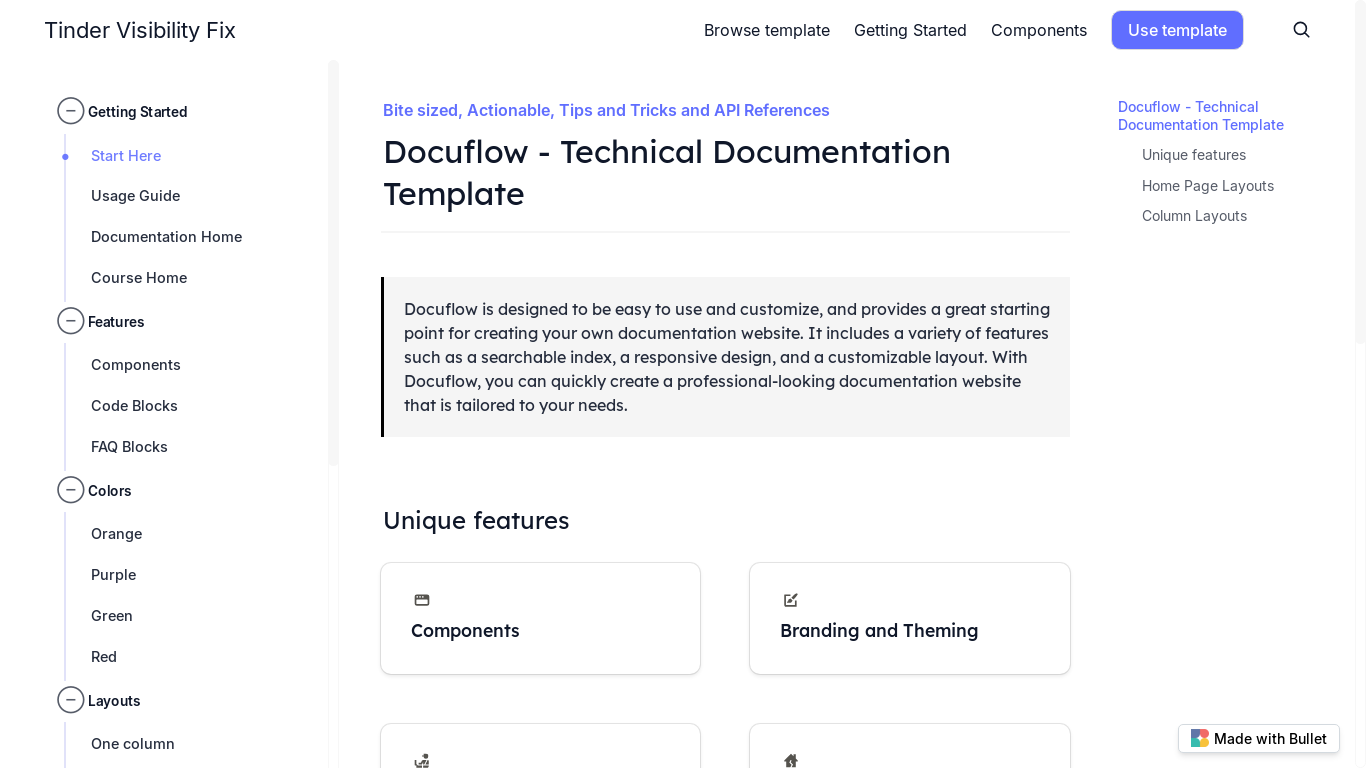
Task: Open the Orange color page
Action: [x=117, y=534]
